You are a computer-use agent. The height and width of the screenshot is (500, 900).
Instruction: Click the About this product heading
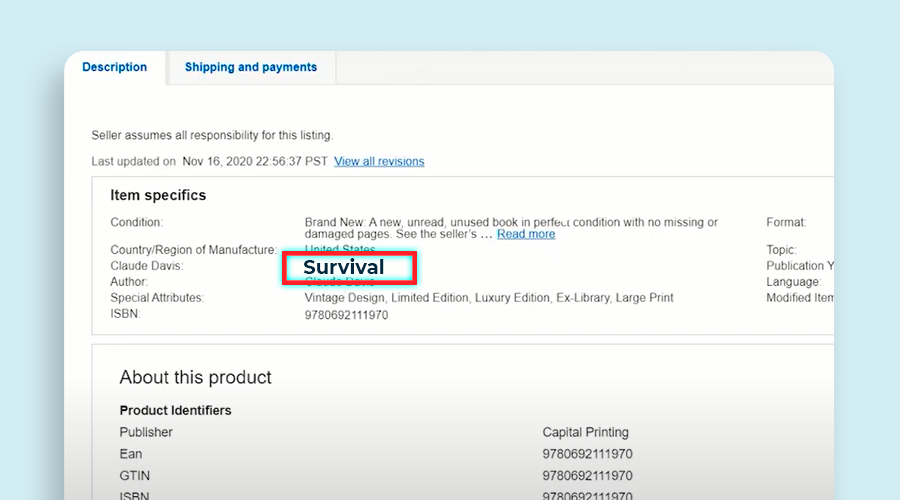click(195, 377)
